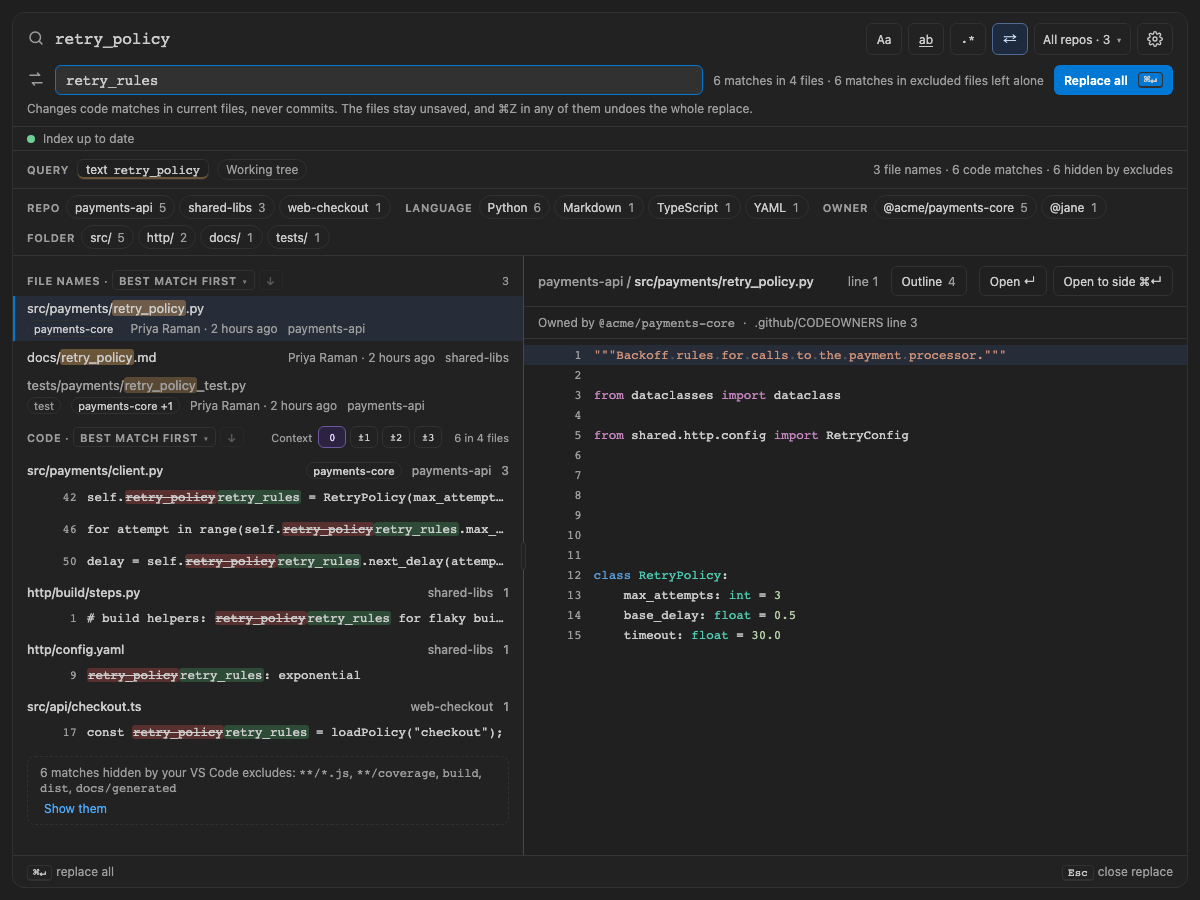Set context lines to 0
1200x900 pixels.
332,438
